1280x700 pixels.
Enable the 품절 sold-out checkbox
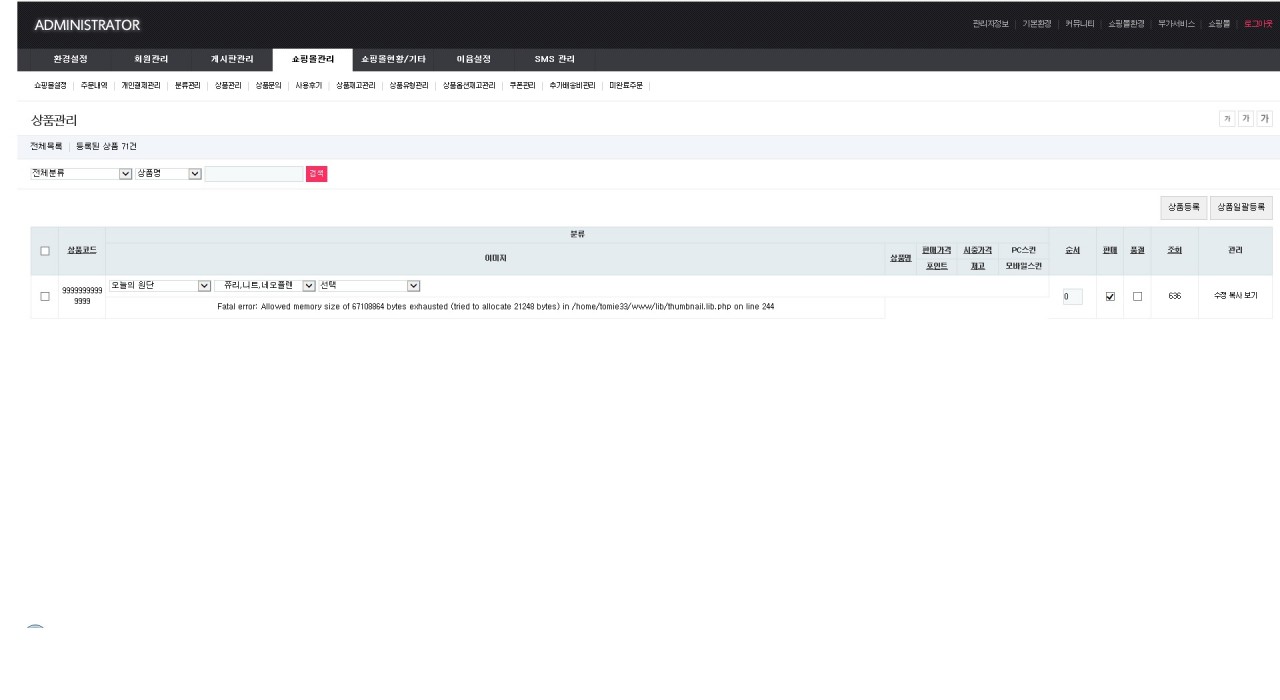(x=1137, y=296)
